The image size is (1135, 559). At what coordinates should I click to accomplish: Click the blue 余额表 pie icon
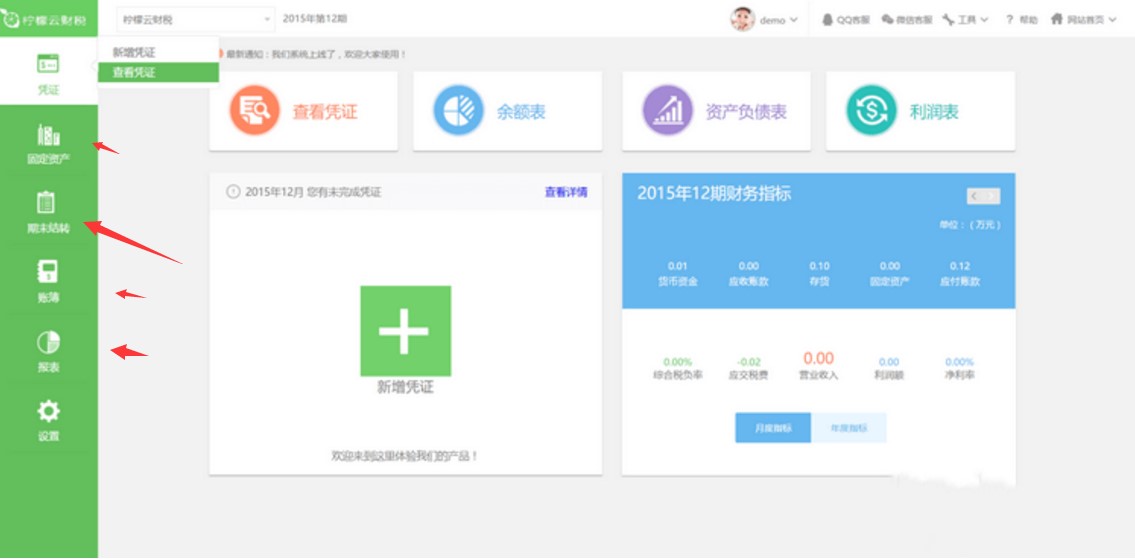click(458, 111)
